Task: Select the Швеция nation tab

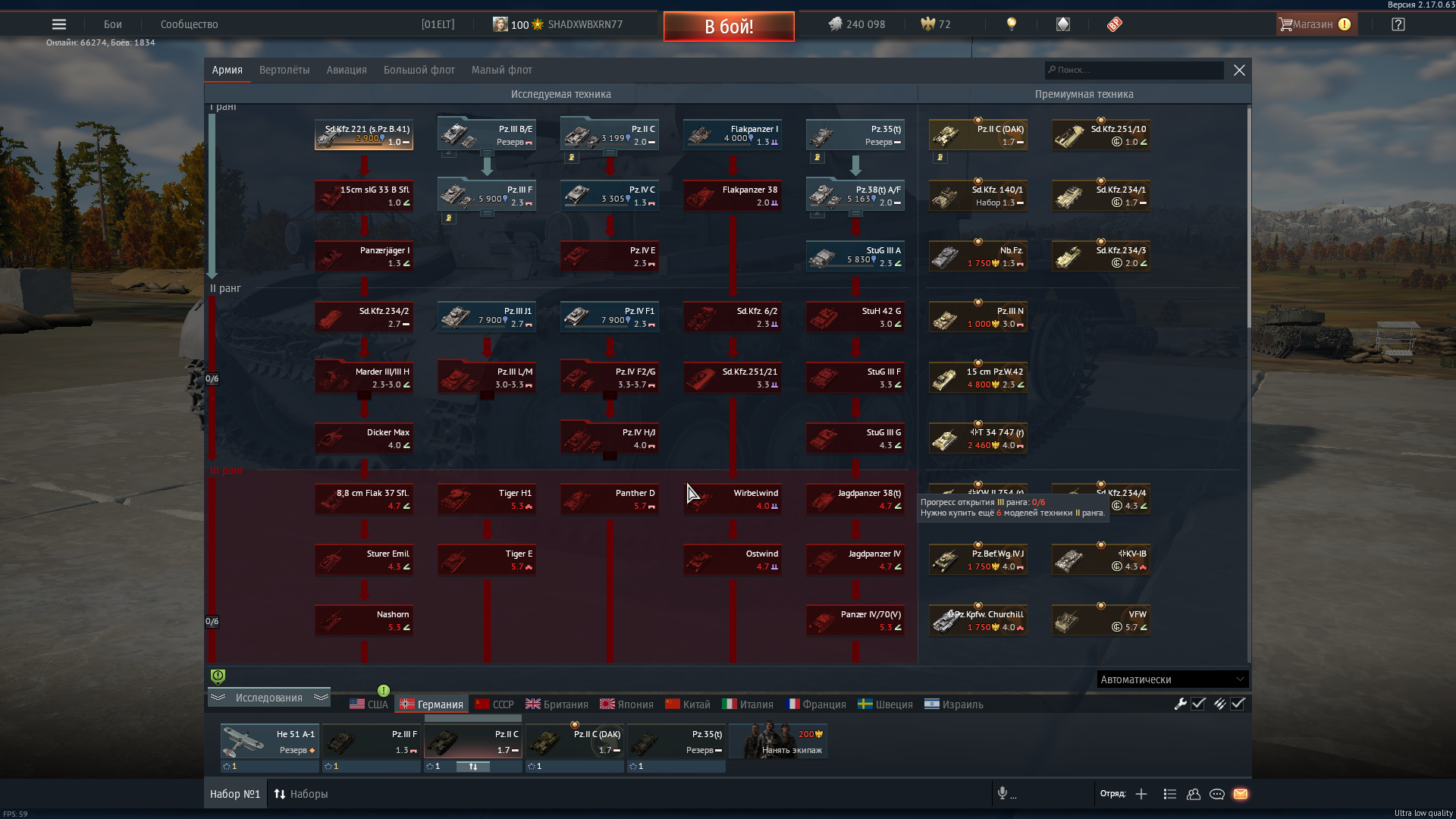Action: 885,704
